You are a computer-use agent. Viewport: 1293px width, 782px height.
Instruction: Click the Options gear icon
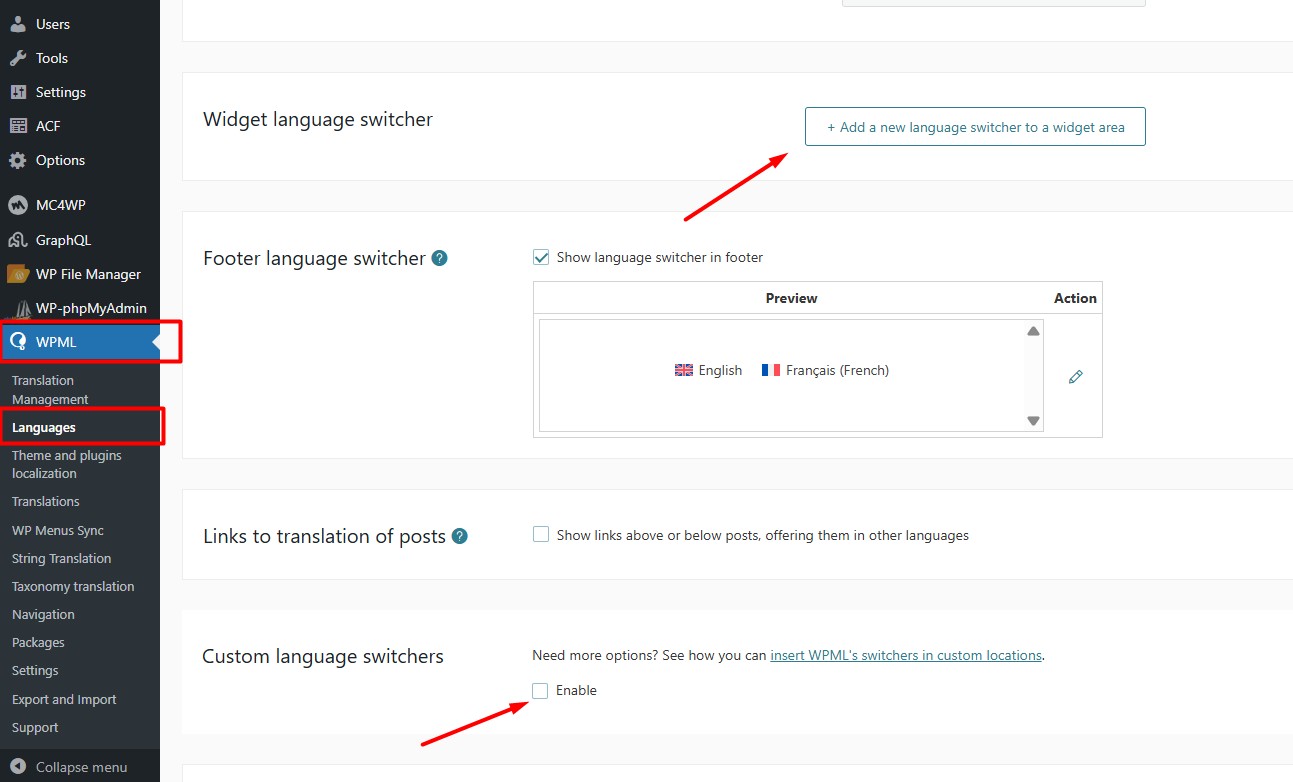click(18, 160)
